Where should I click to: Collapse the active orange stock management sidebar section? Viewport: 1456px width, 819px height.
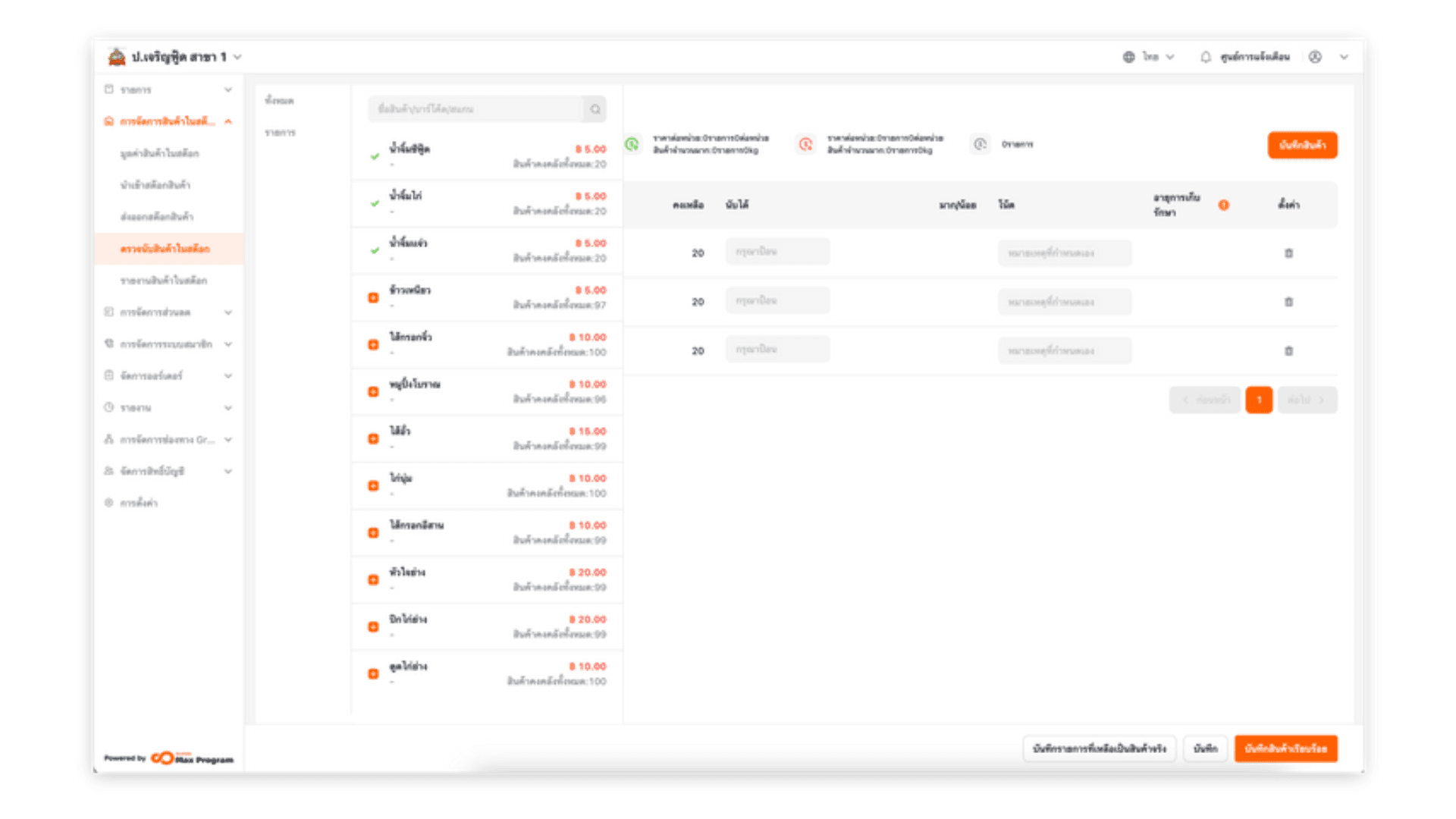coord(168,121)
